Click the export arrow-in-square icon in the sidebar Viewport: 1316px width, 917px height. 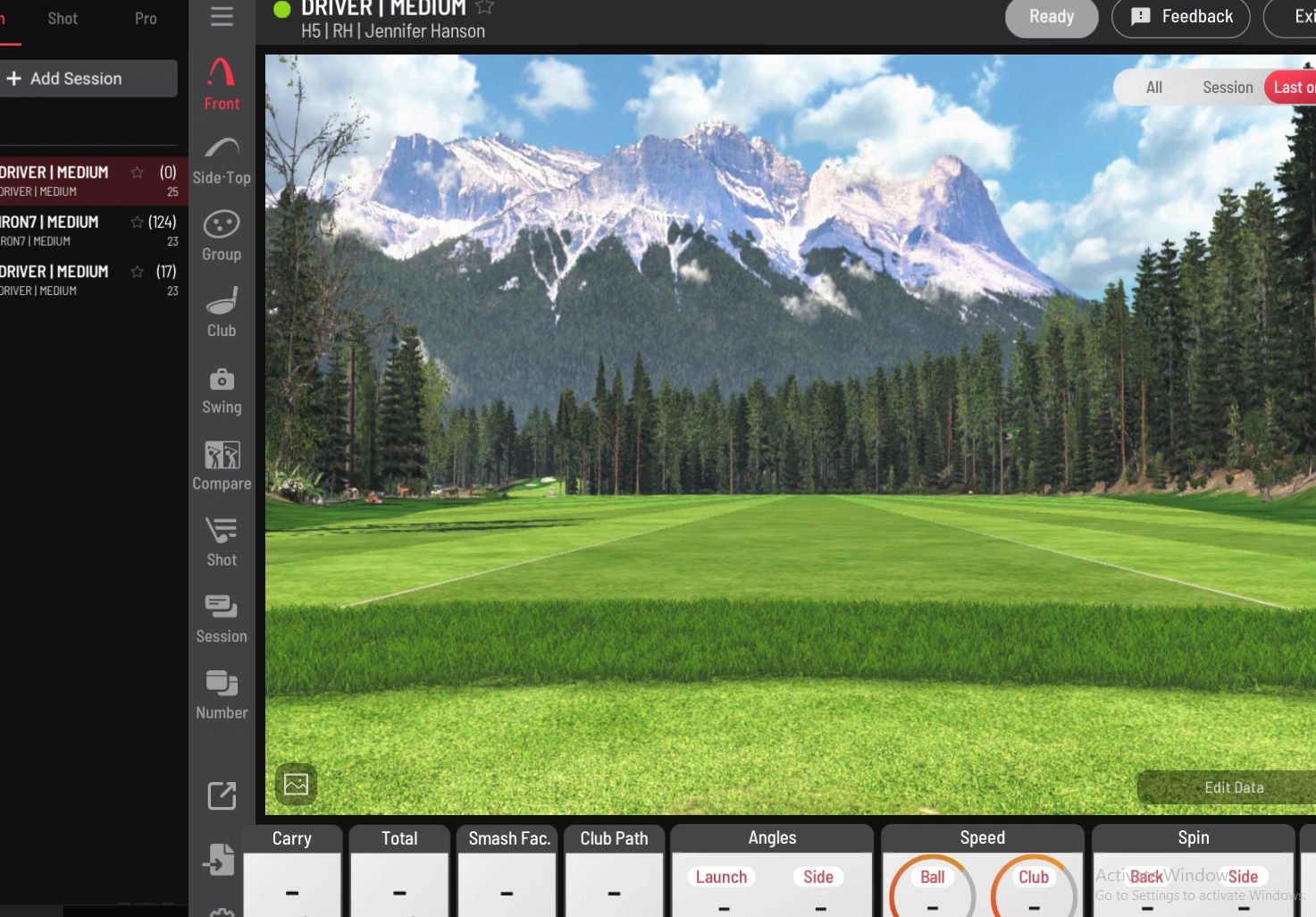point(222,795)
